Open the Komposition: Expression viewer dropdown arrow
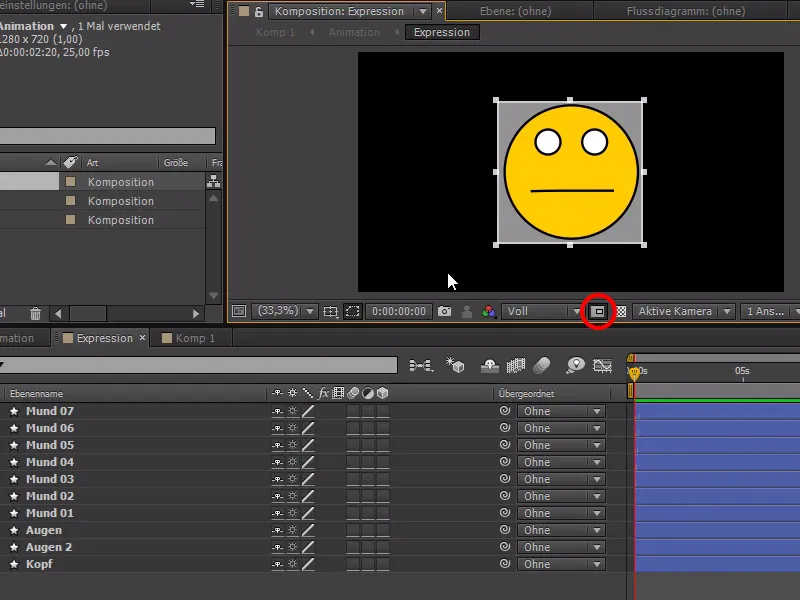 click(x=423, y=11)
